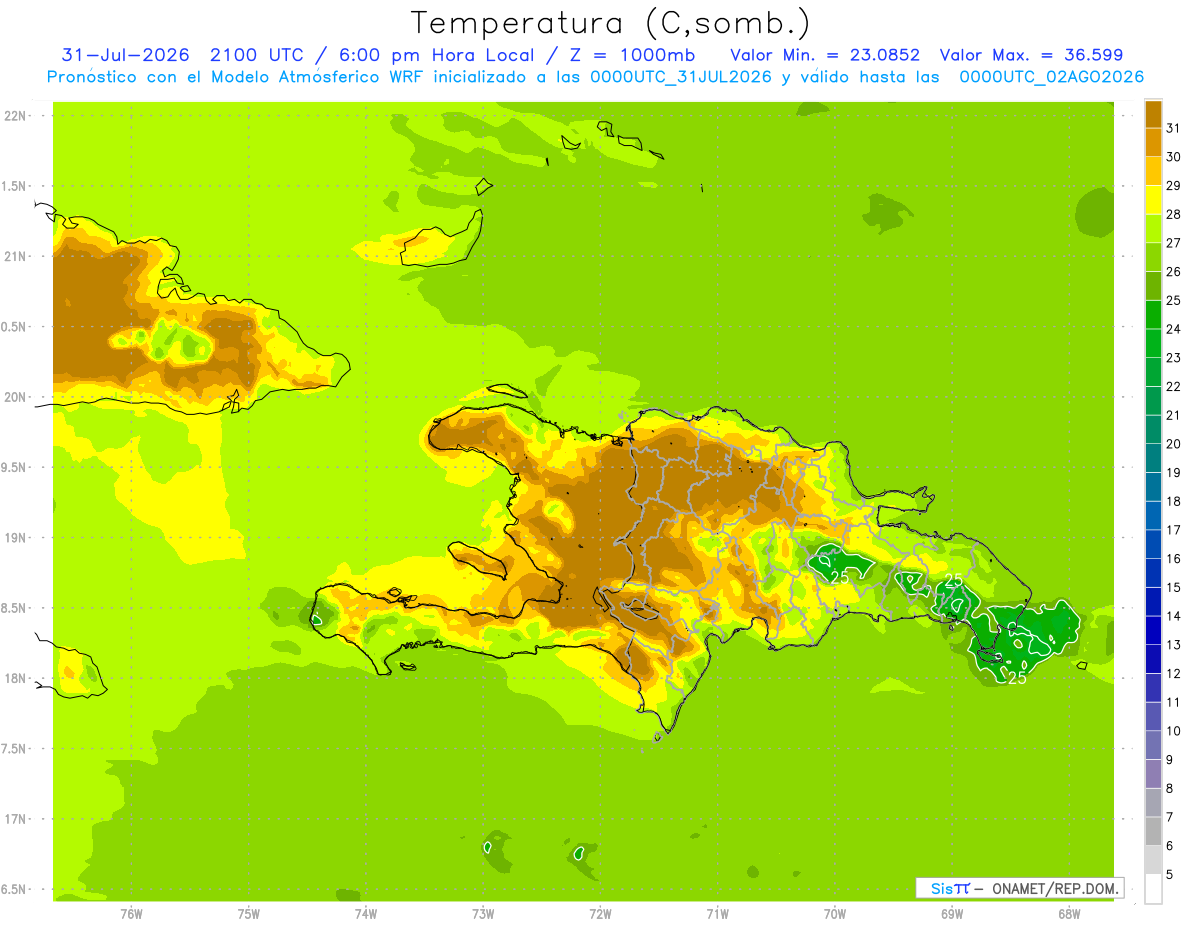Click 'Valor Max. = 36.599' text
Image resolution: width=1200 pixels, height=927 pixels.
click(1031, 54)
